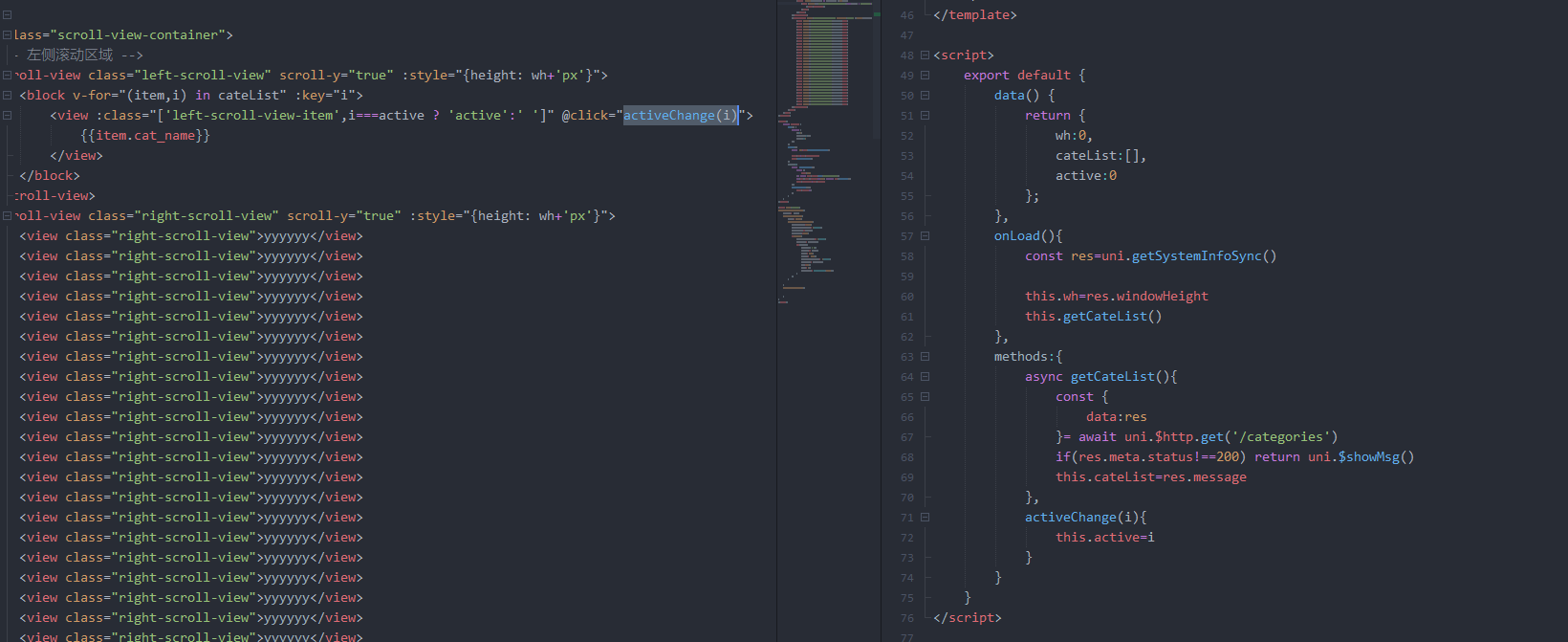Click the </block> closing tag
This screenshot has height=642, width=1568.
50,176
